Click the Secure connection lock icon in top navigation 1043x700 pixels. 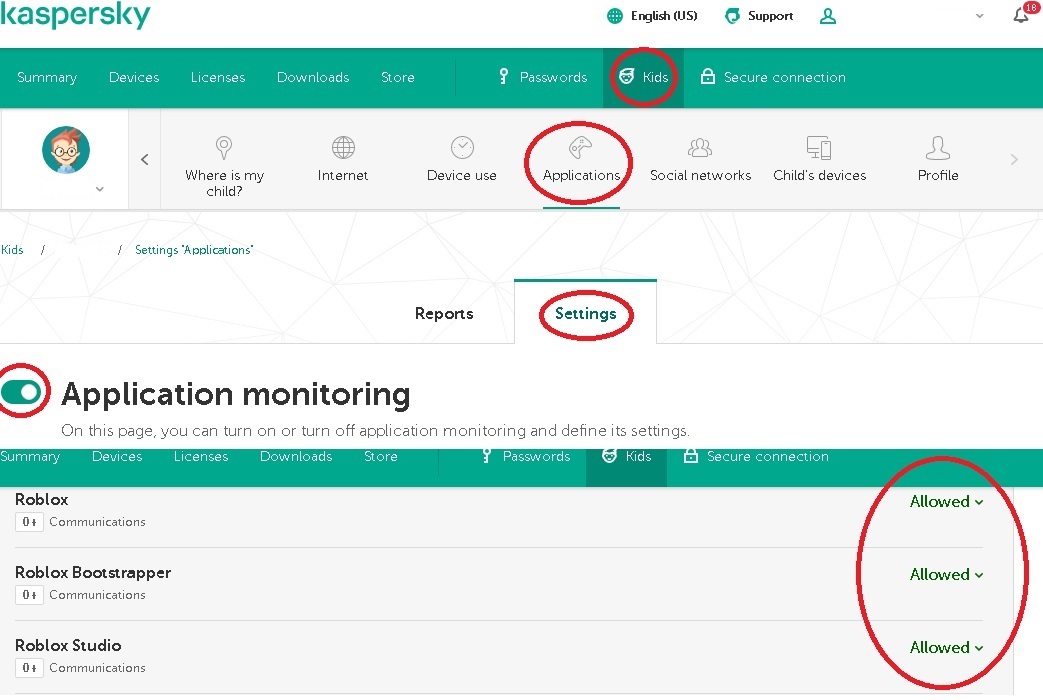(x=708, y=77)
